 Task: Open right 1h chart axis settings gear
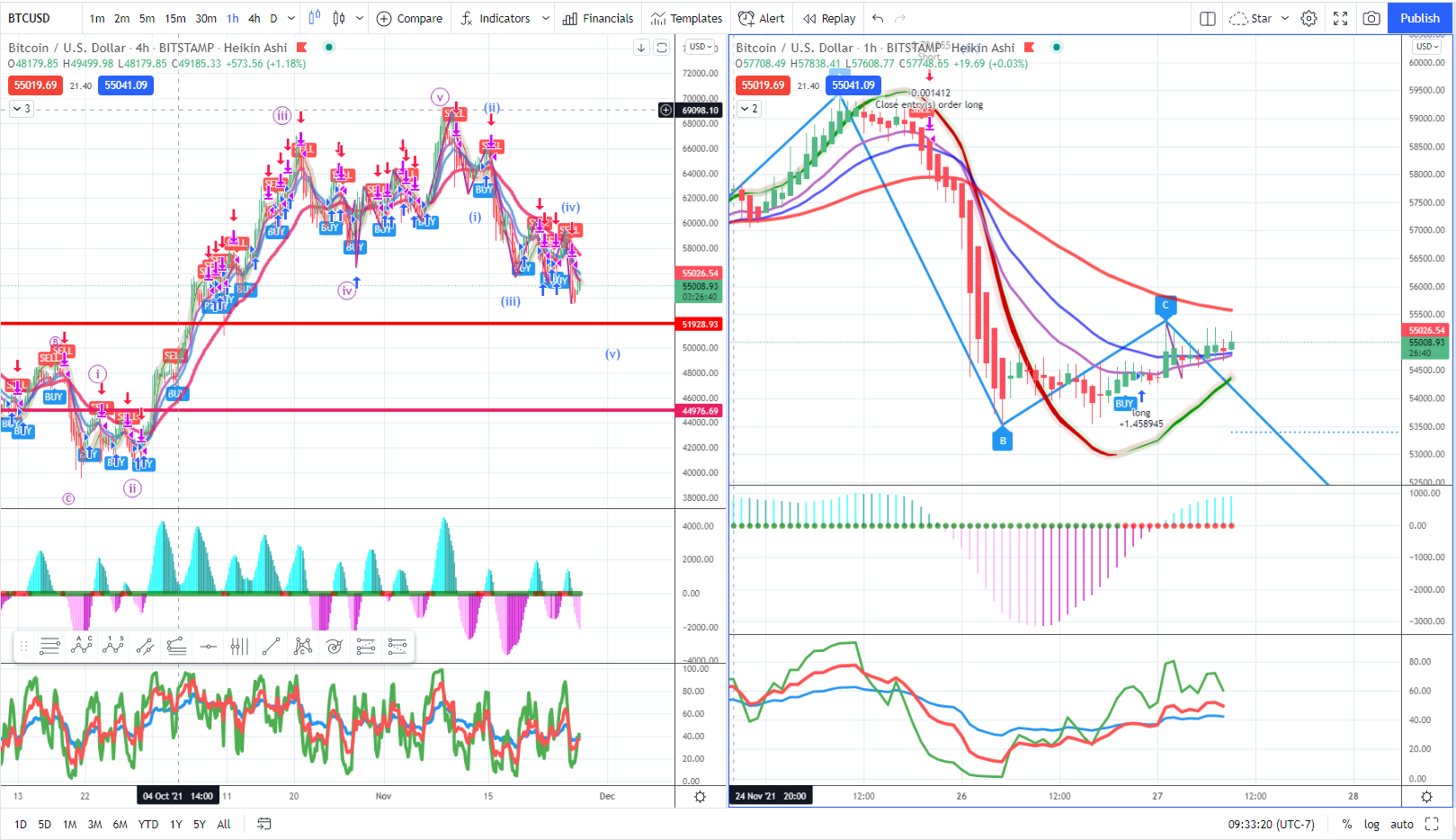1426,797
